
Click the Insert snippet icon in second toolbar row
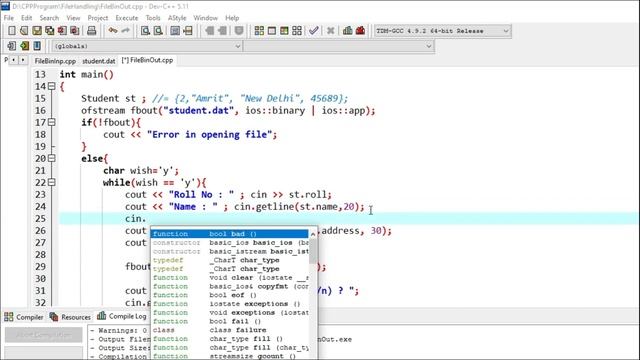click(12, 46)
